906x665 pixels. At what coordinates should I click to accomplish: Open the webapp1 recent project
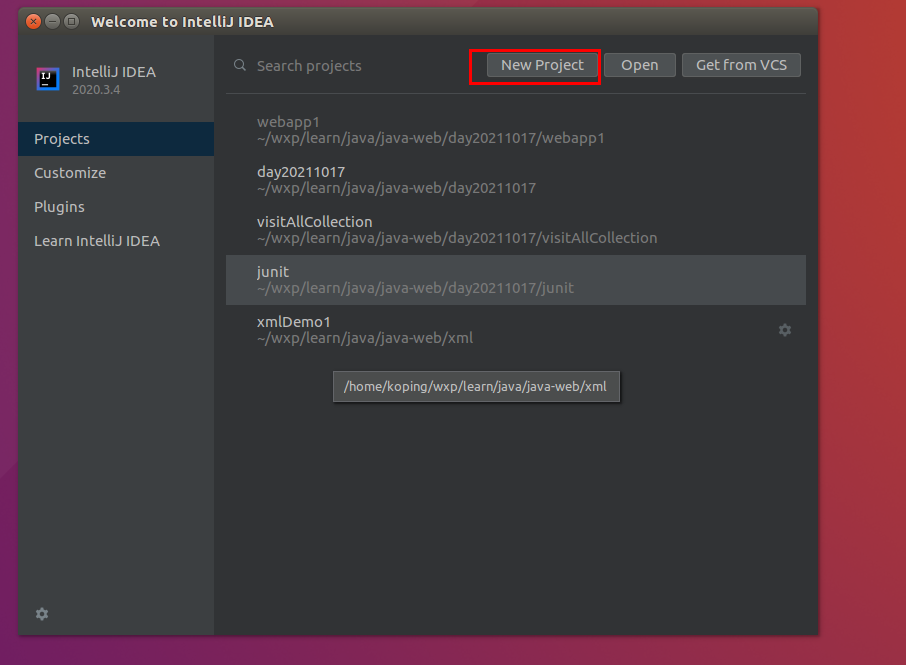coord(515,130)
